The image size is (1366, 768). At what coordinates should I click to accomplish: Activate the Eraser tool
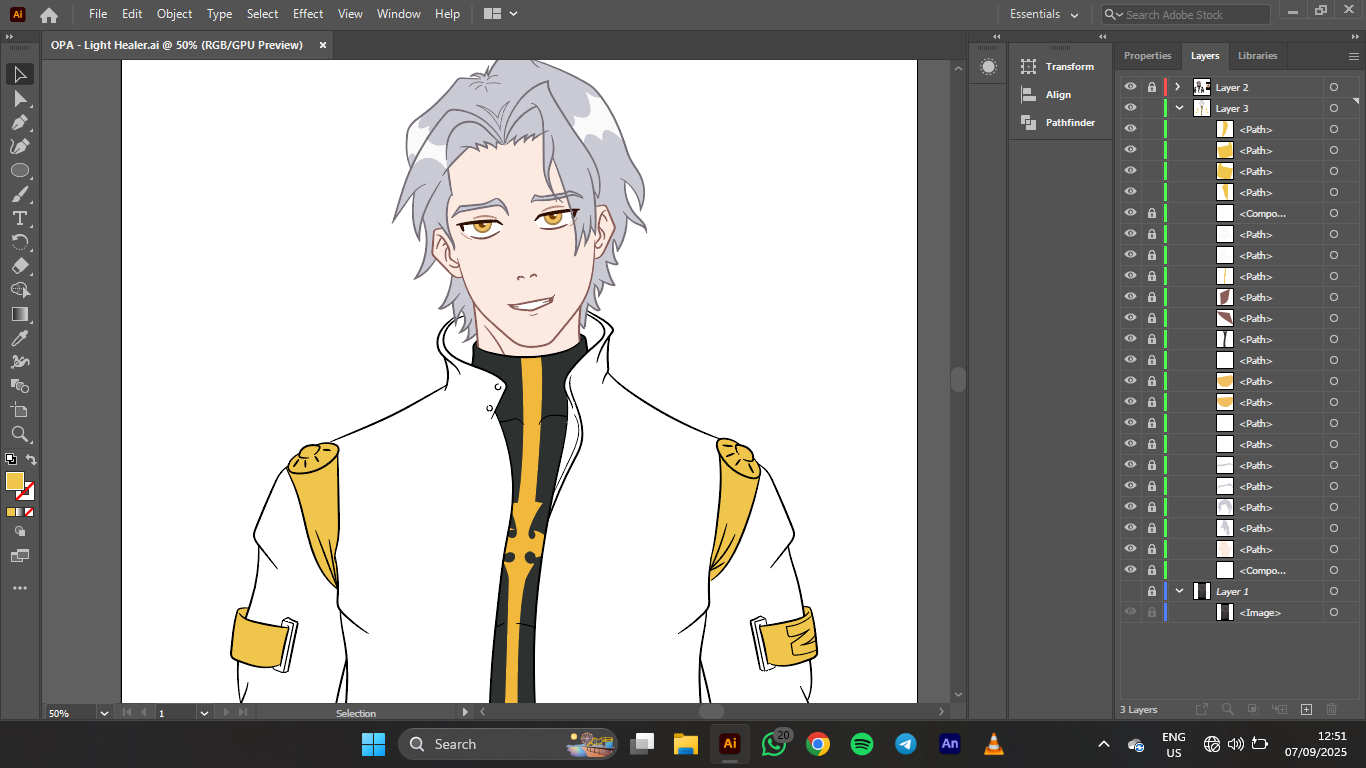coord(19,266)
